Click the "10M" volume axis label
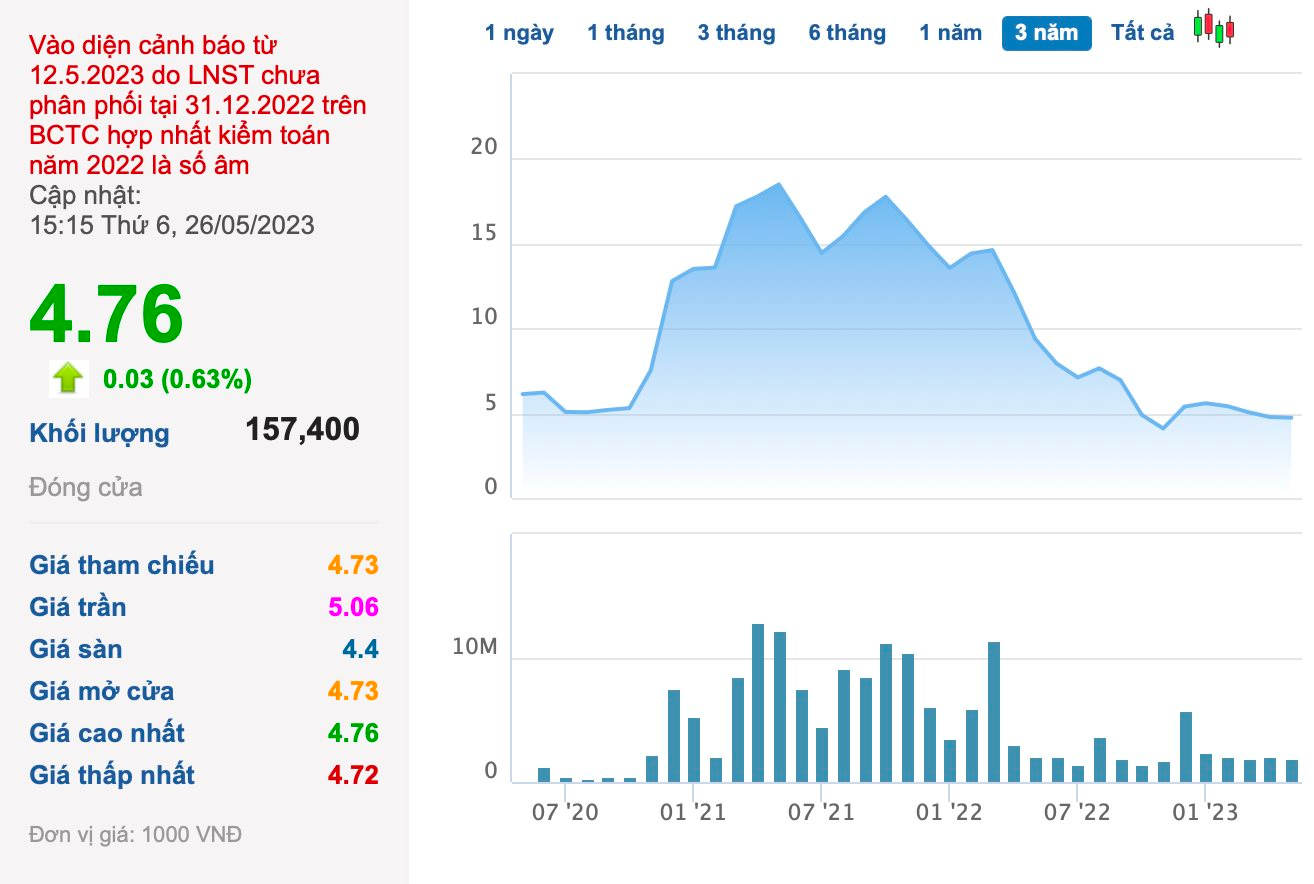Viewport: 1314px width, 884px height. pyautogui.click(x=474, y=647)
